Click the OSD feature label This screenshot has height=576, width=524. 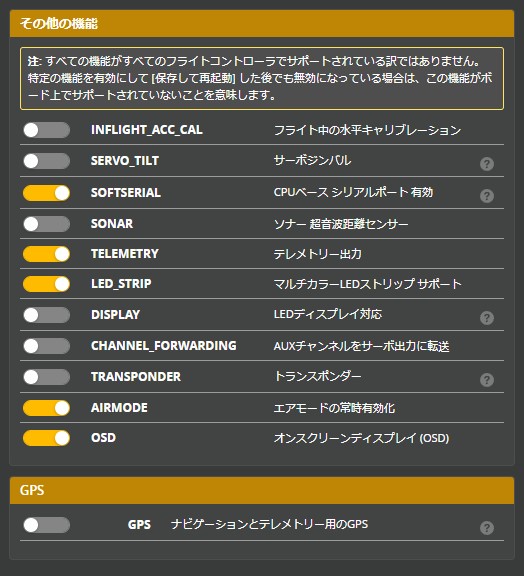click(103, 438)
